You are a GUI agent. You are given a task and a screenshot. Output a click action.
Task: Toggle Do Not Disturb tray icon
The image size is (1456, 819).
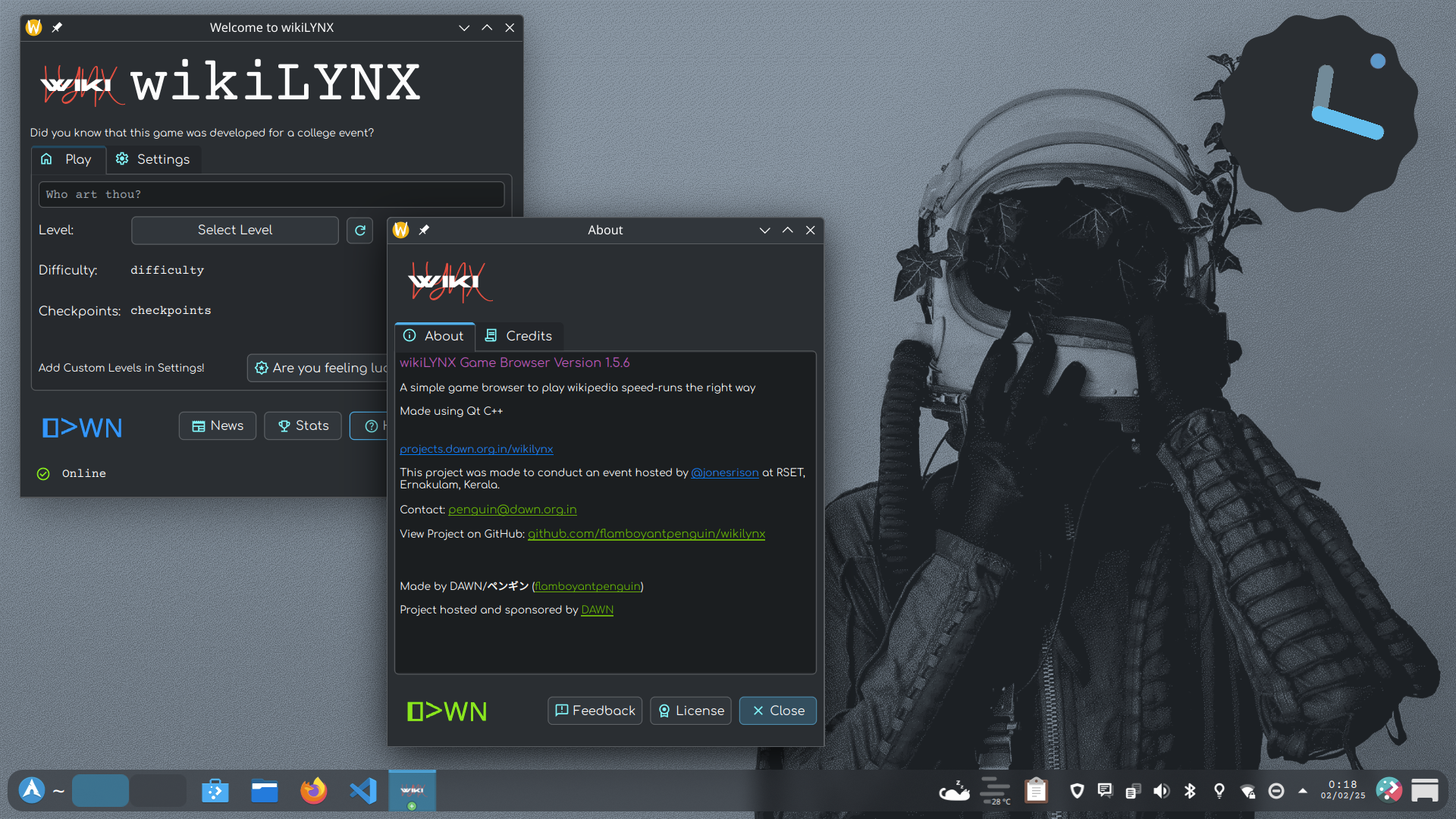click(x=1276, y=791)
